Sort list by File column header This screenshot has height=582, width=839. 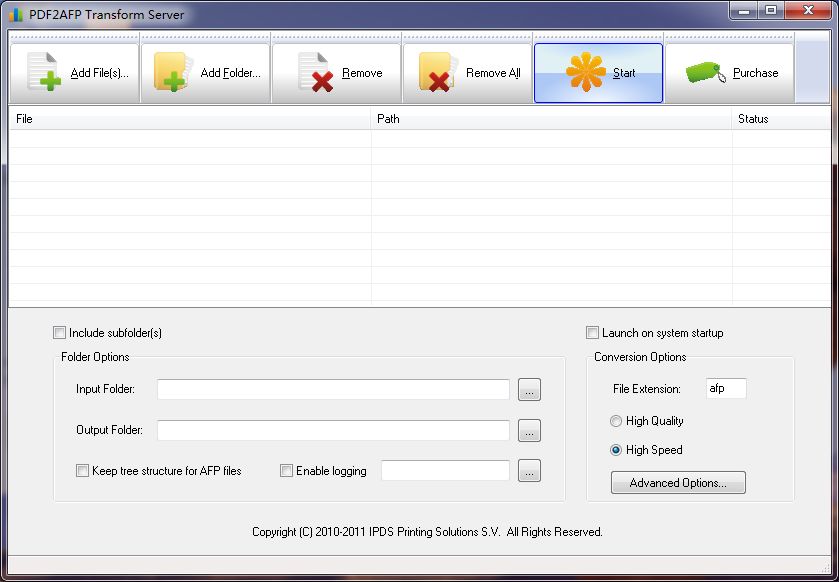tap(190, 119)
